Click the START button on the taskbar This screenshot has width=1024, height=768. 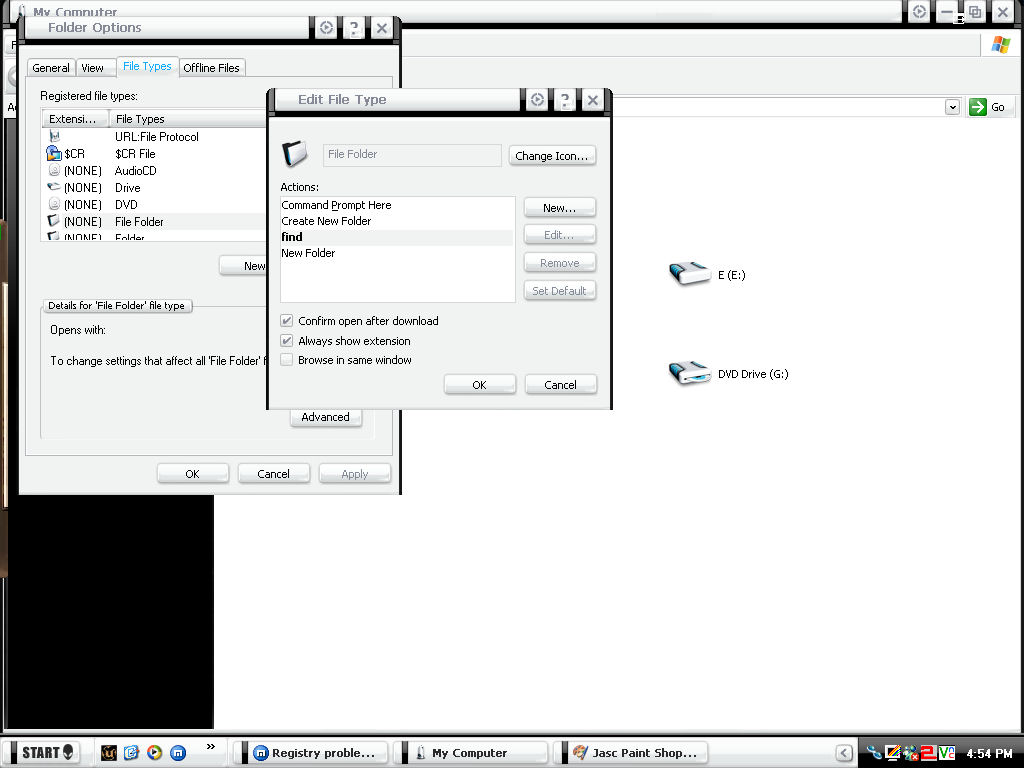[x=47, y=752]
